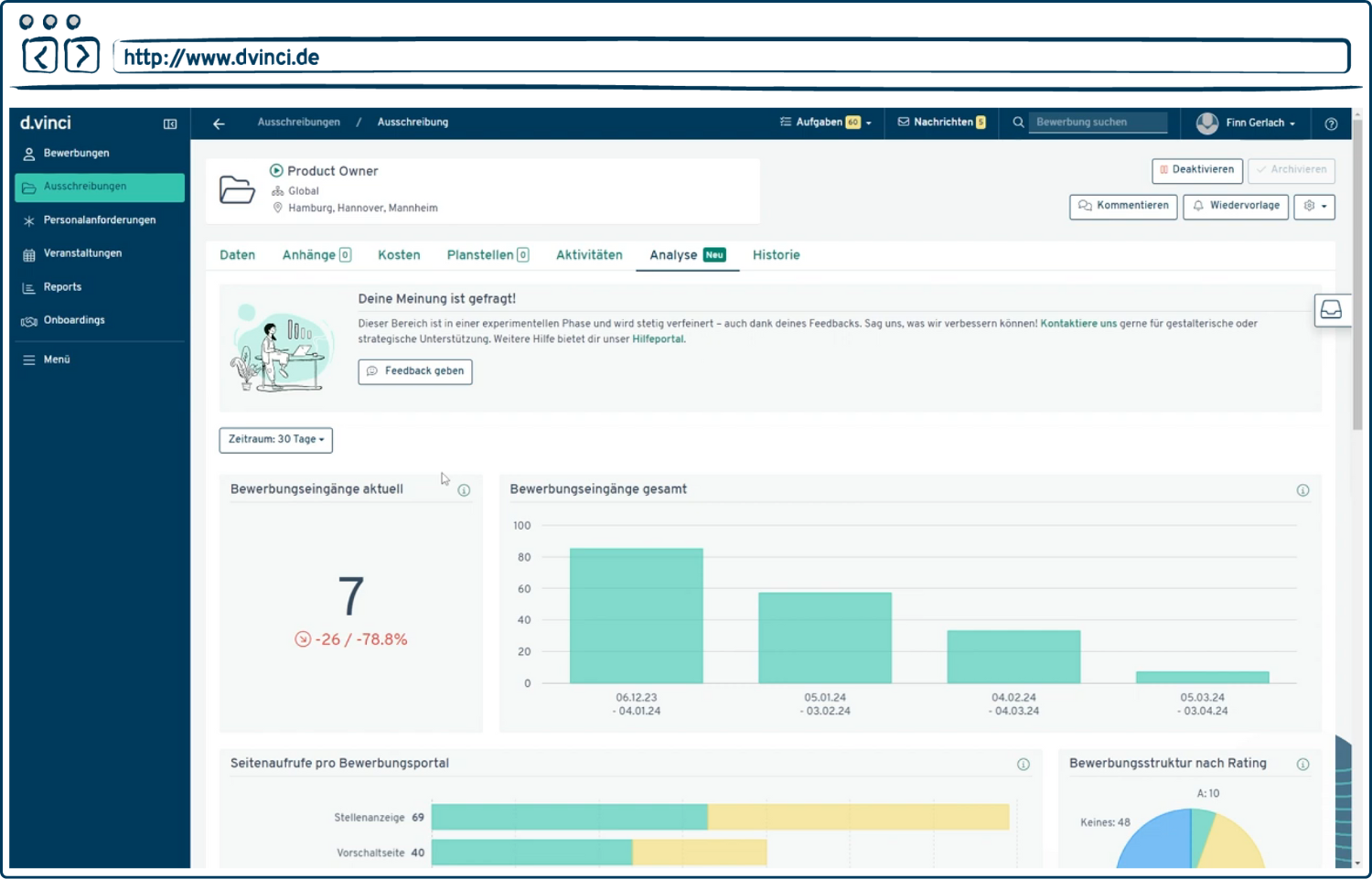1372x879 pixels.
Task: Click the Bewerbung suchen search field
Action: [x=1098, y=123]
